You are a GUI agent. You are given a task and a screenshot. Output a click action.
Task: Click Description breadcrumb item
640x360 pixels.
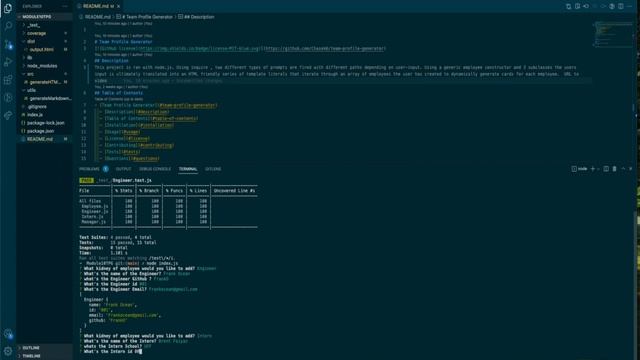click(196, 17)
